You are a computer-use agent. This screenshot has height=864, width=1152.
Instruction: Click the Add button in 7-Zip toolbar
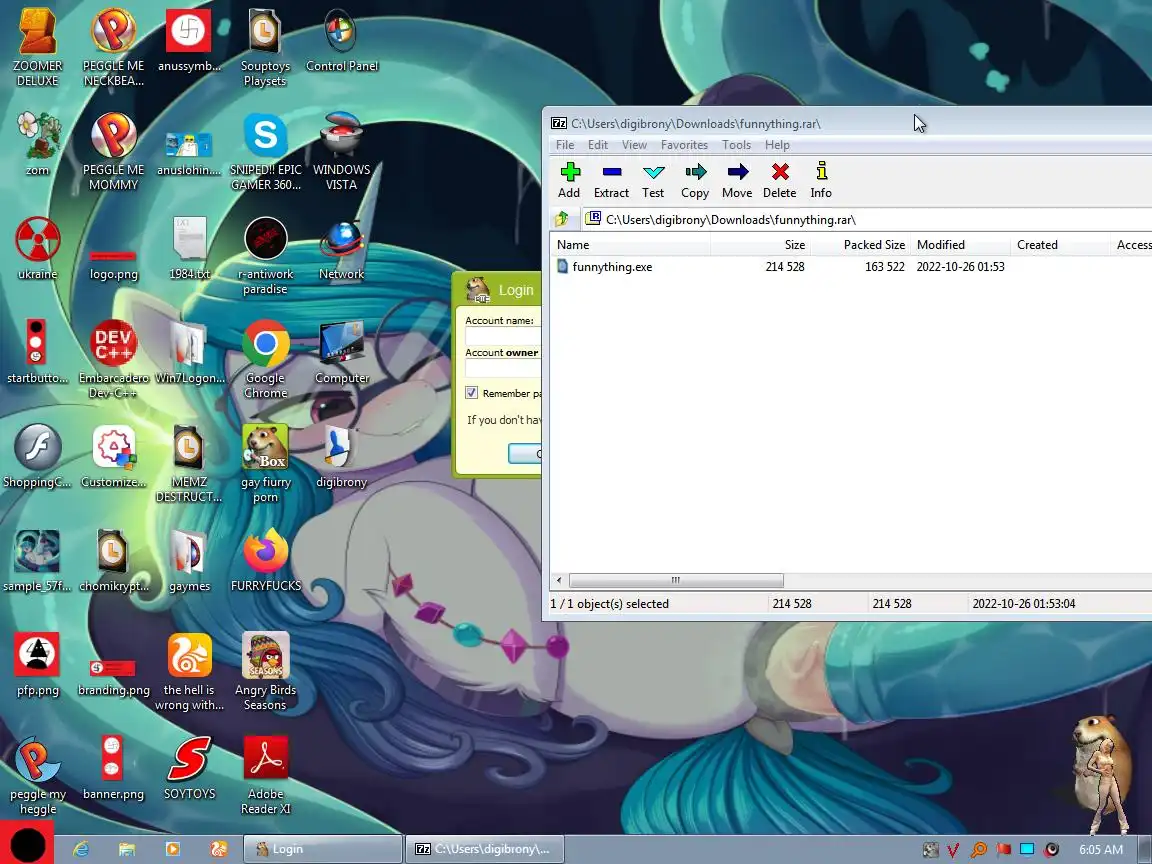(x=569, y=180)
